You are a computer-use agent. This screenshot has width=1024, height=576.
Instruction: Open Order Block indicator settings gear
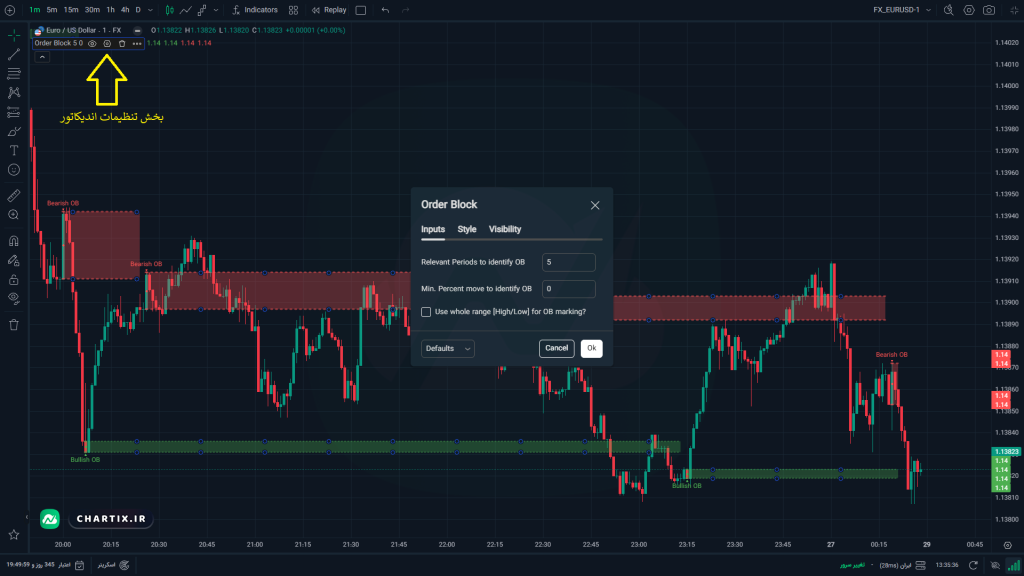click(x=107, y=43)
